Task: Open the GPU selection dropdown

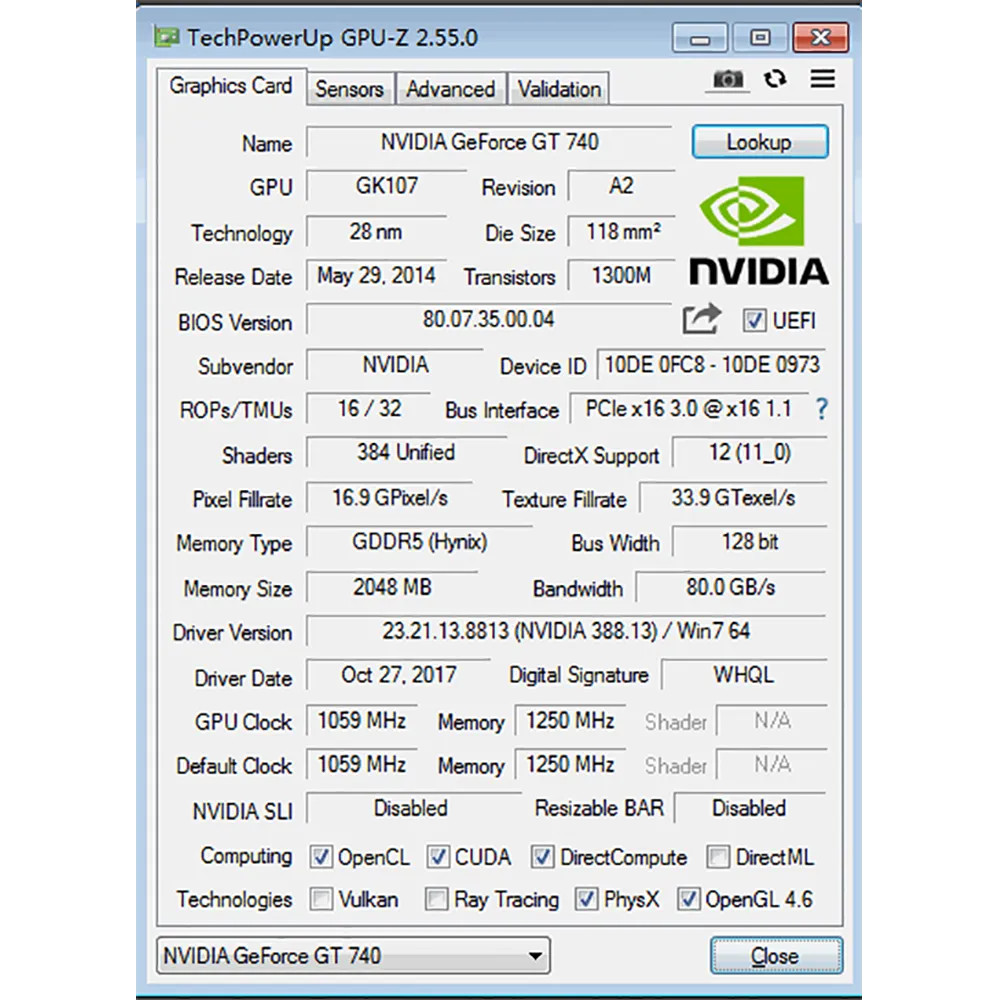Action: tap(353, 955)
